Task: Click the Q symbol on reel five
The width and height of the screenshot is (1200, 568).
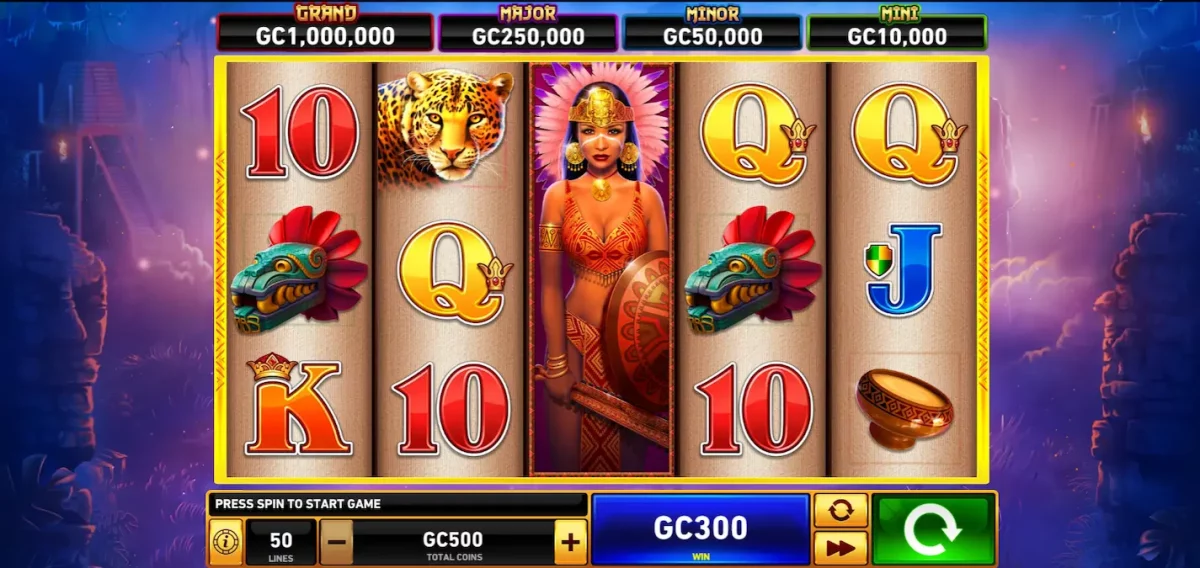Action: (x=904, y=134)
